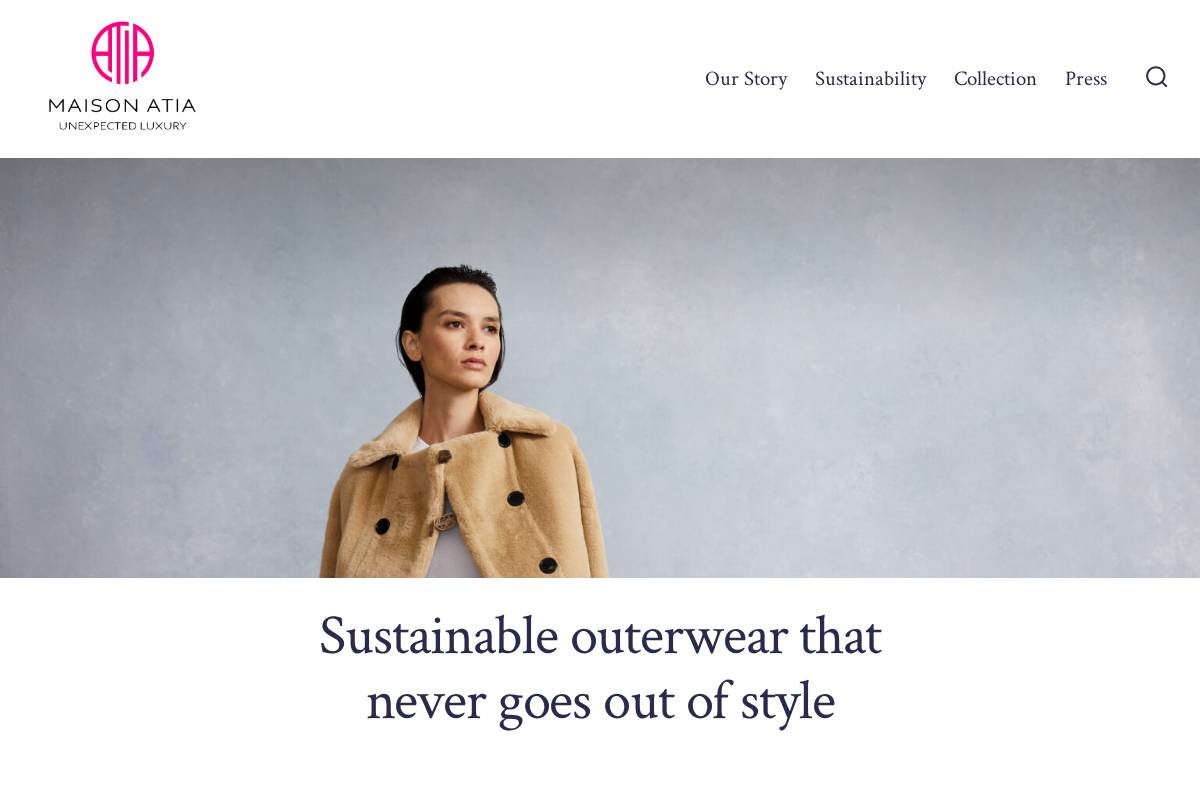Open the Collection navigation link

tap(995, 79)
